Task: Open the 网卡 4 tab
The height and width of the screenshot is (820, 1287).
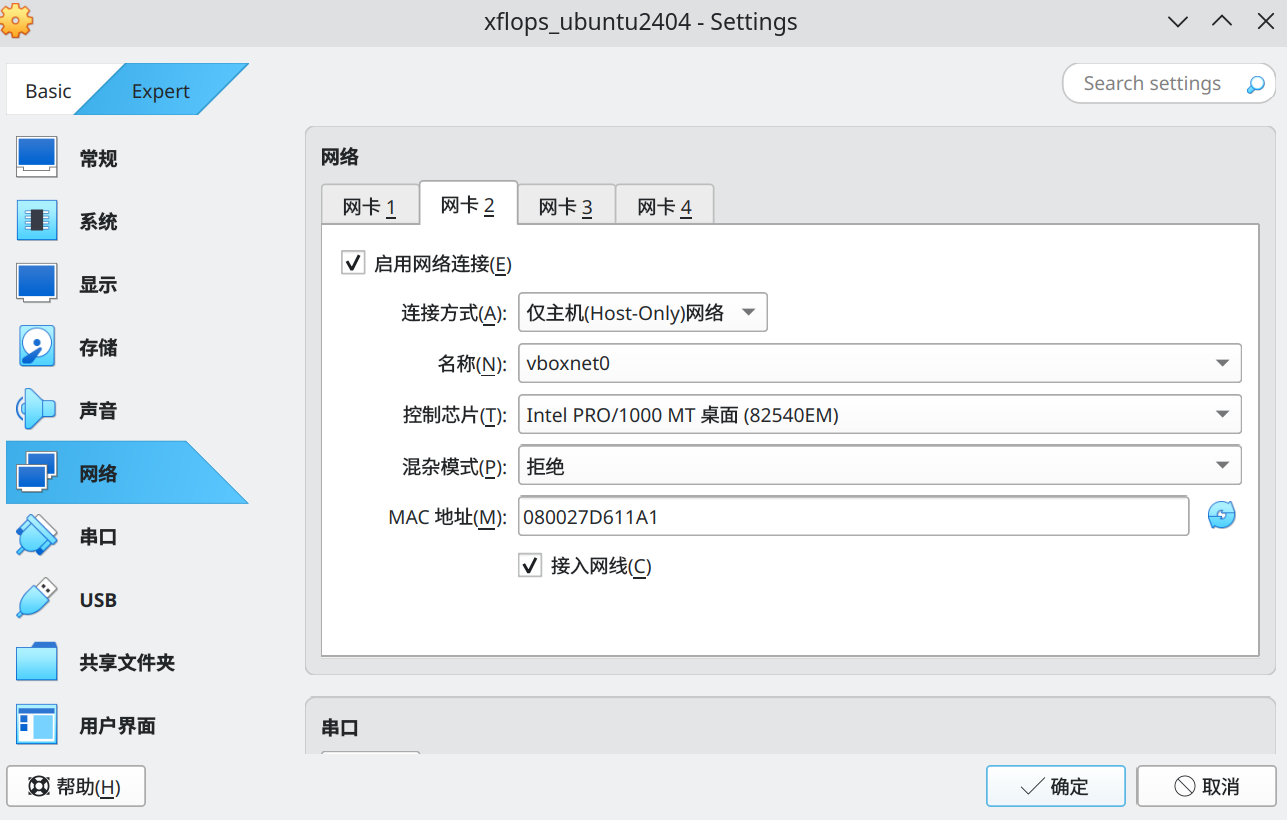Action: pos(664,207)
